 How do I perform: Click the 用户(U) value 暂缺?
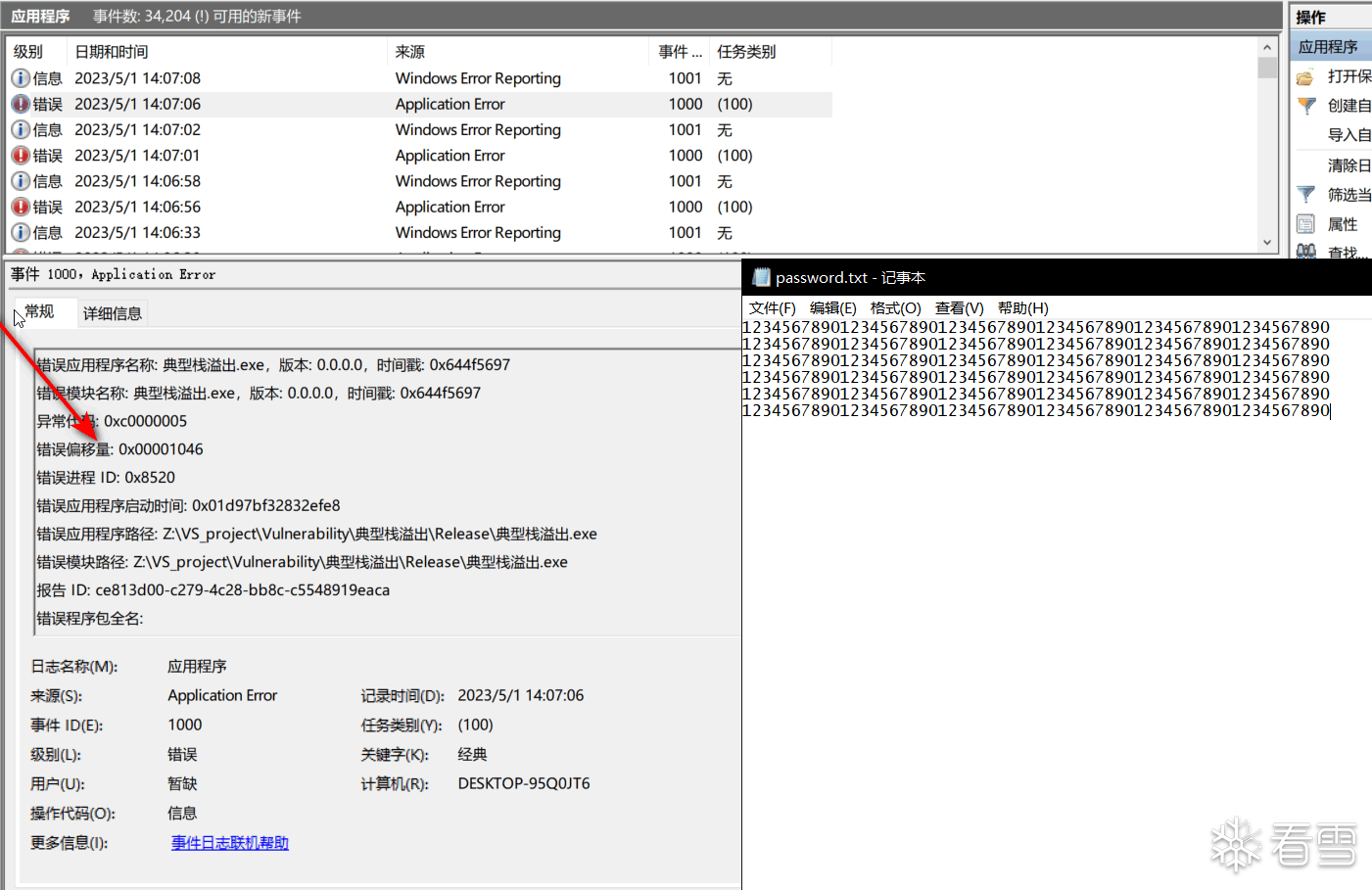coord(182,784)
